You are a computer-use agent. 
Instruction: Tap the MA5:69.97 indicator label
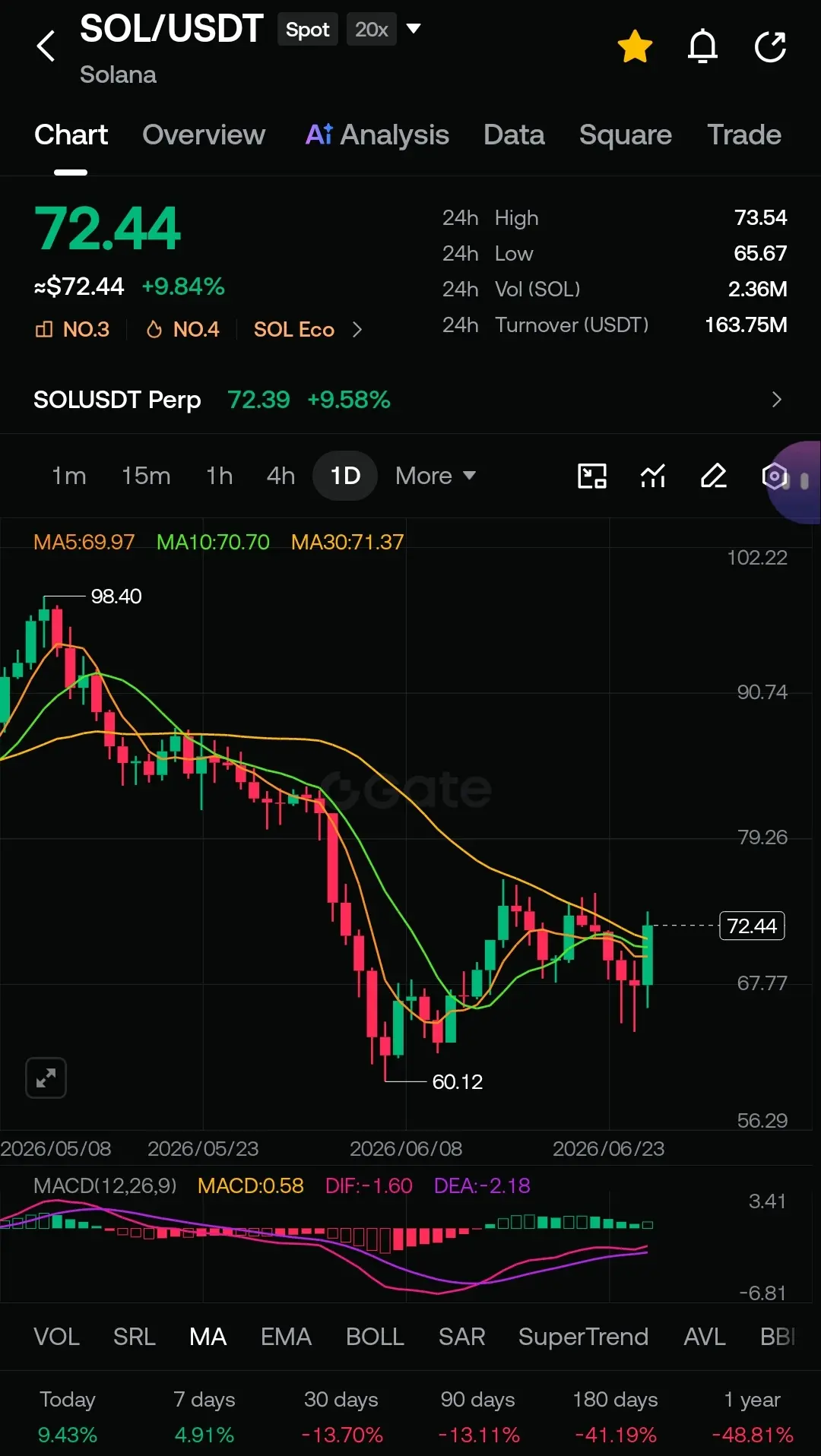(84, 542)
